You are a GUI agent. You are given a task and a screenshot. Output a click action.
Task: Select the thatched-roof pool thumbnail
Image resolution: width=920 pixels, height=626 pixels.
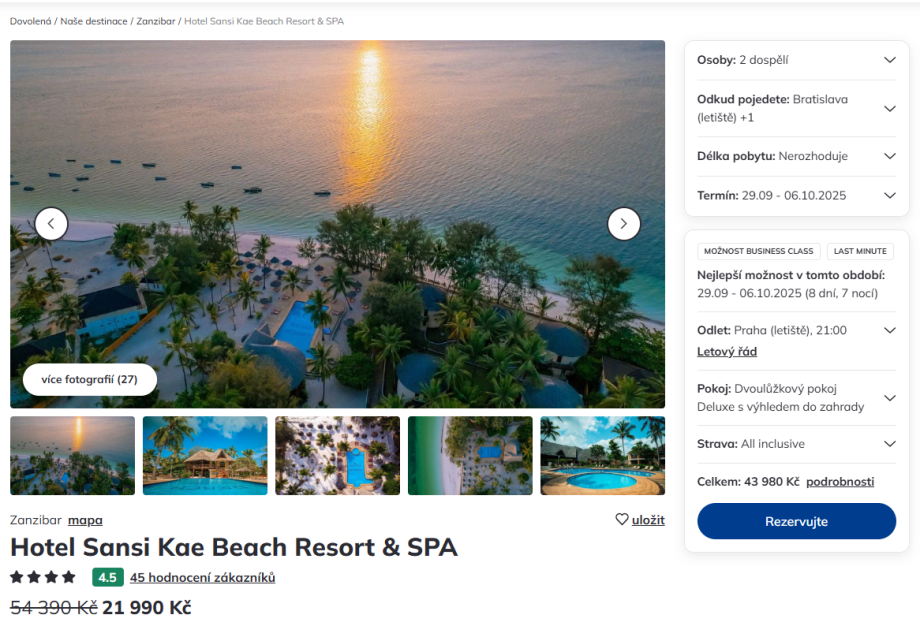coord(205,456)
